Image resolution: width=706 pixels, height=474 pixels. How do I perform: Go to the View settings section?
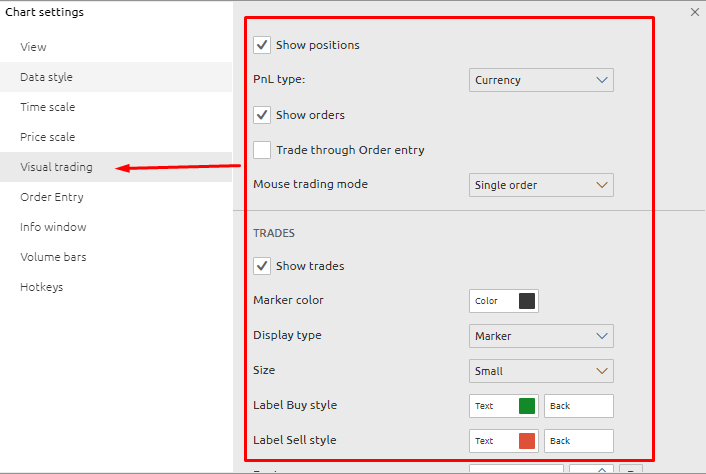[x=34, y=47]
